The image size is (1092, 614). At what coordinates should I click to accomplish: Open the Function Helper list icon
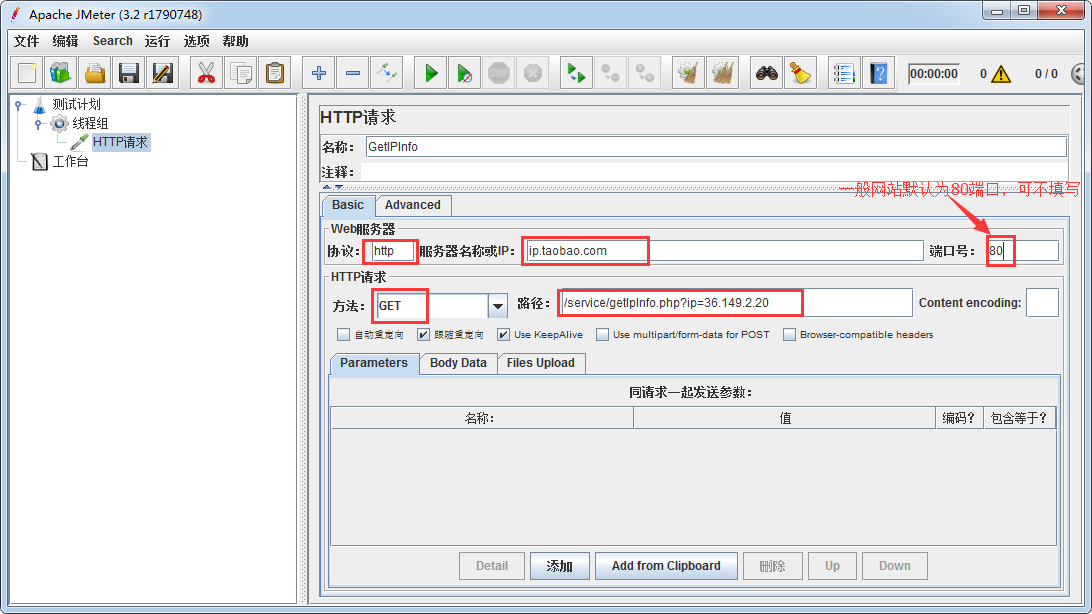[x=844, y=73]
